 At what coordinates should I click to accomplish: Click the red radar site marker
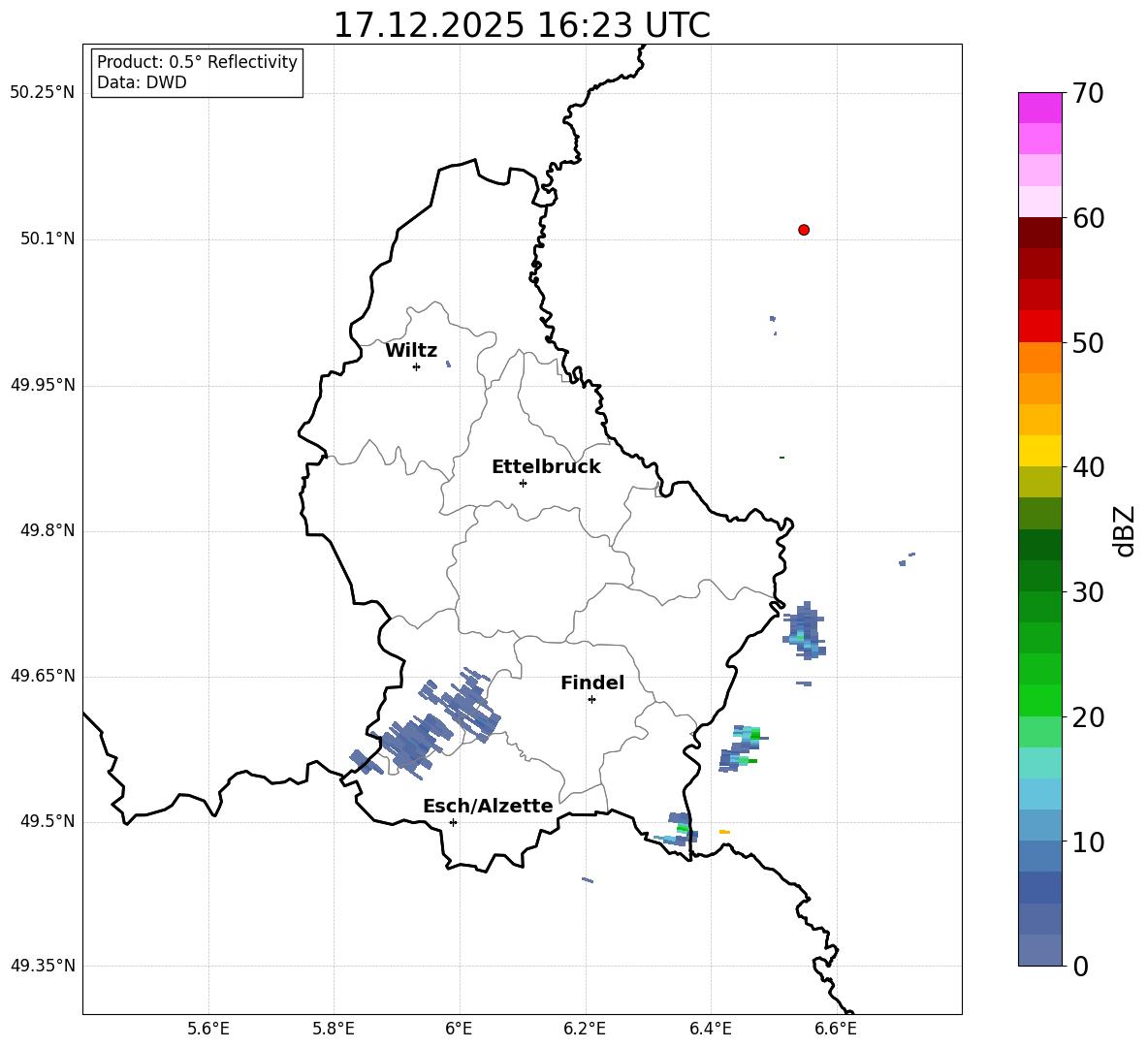(x=804, y=230)
